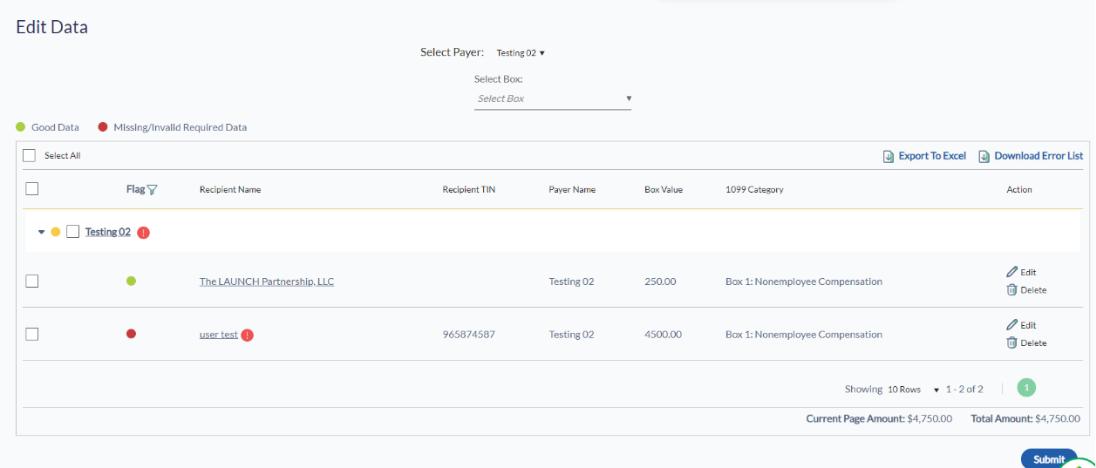Click red Missing/Invalid Required Data legend dot
1096x468 pixels.
(103, 127)
